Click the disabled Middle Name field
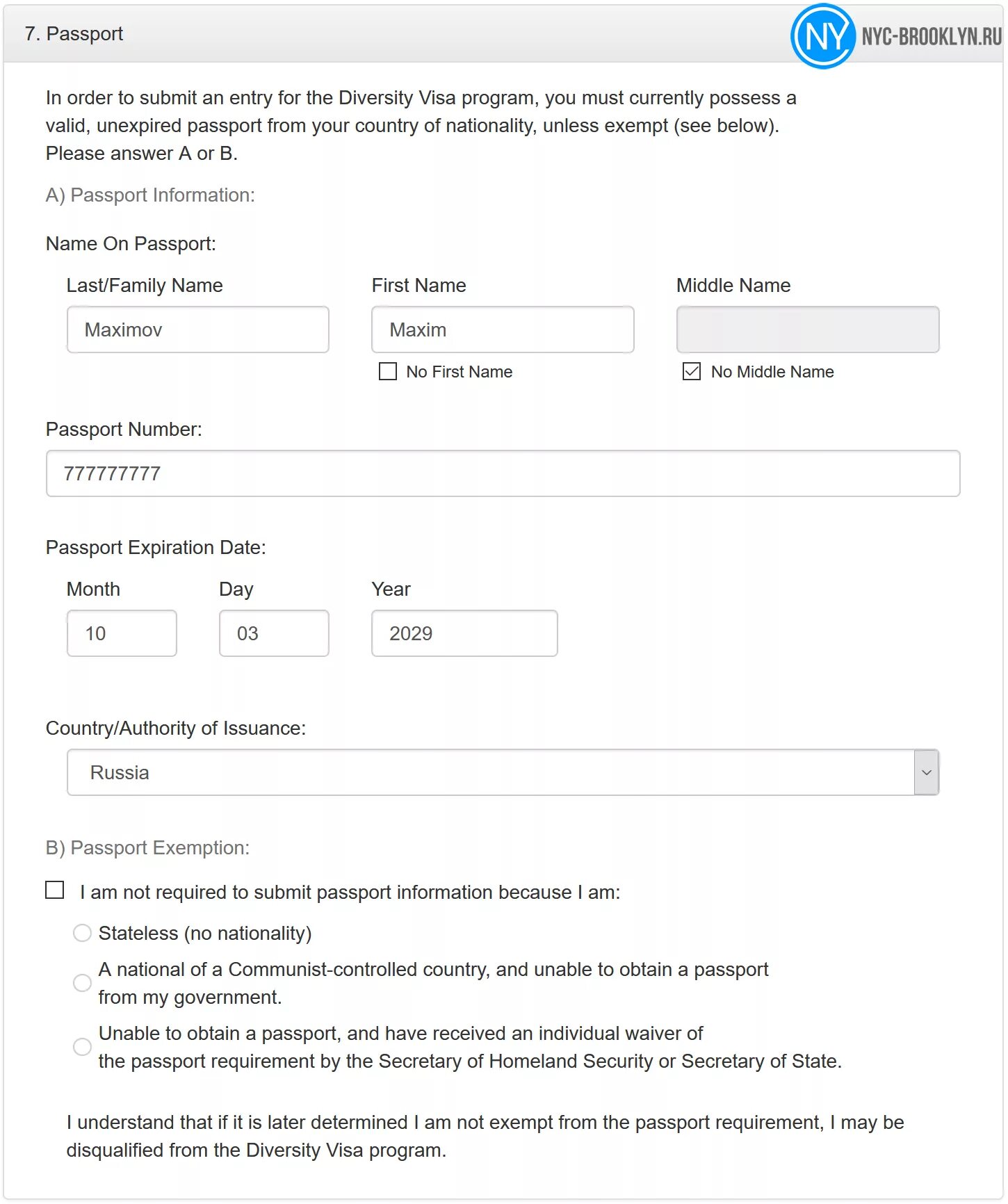The height and width of the screenshot is (1204, 1008). click(808, 330)
